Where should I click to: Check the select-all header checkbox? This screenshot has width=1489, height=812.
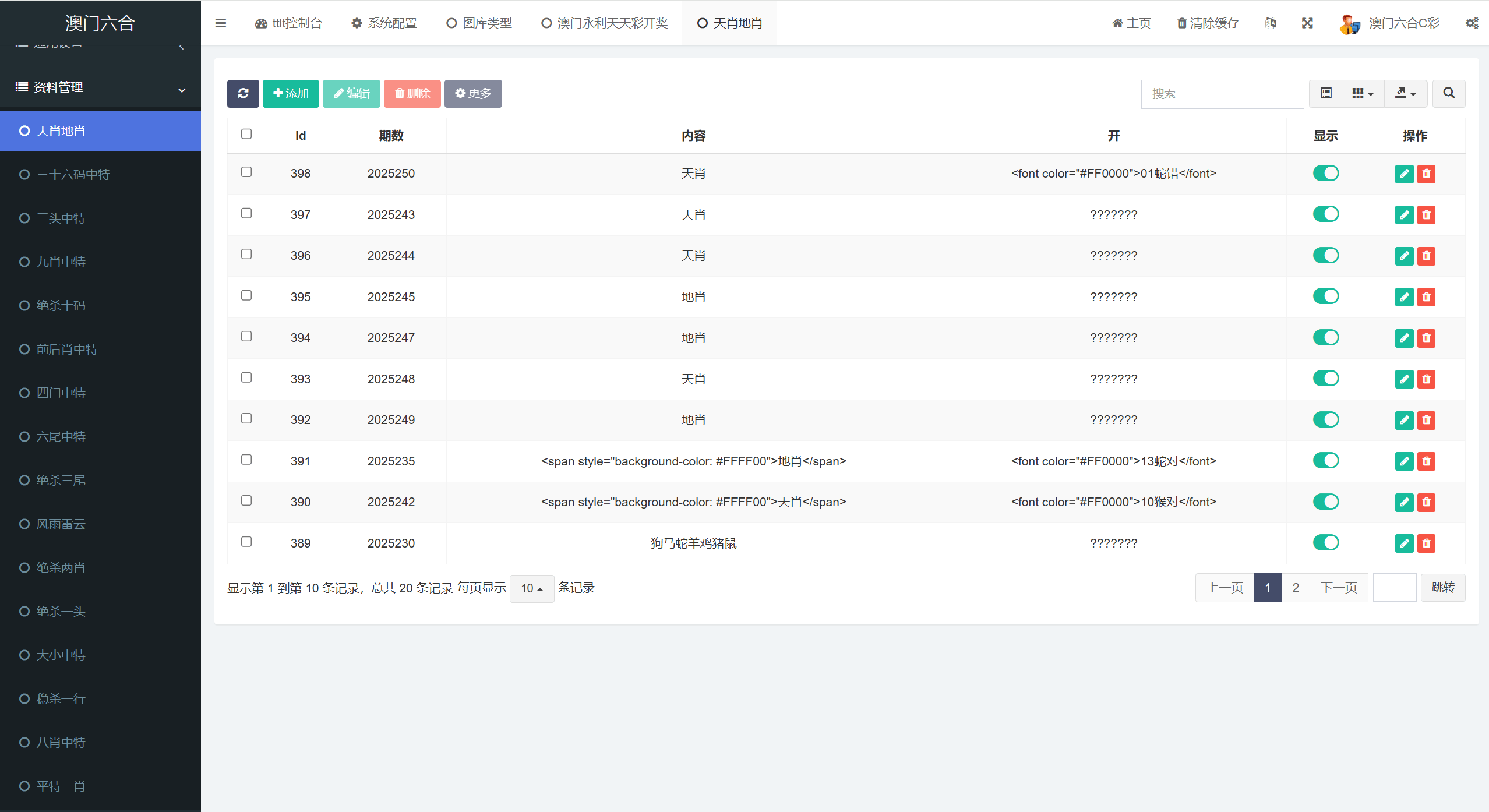[x=246, y=134]
